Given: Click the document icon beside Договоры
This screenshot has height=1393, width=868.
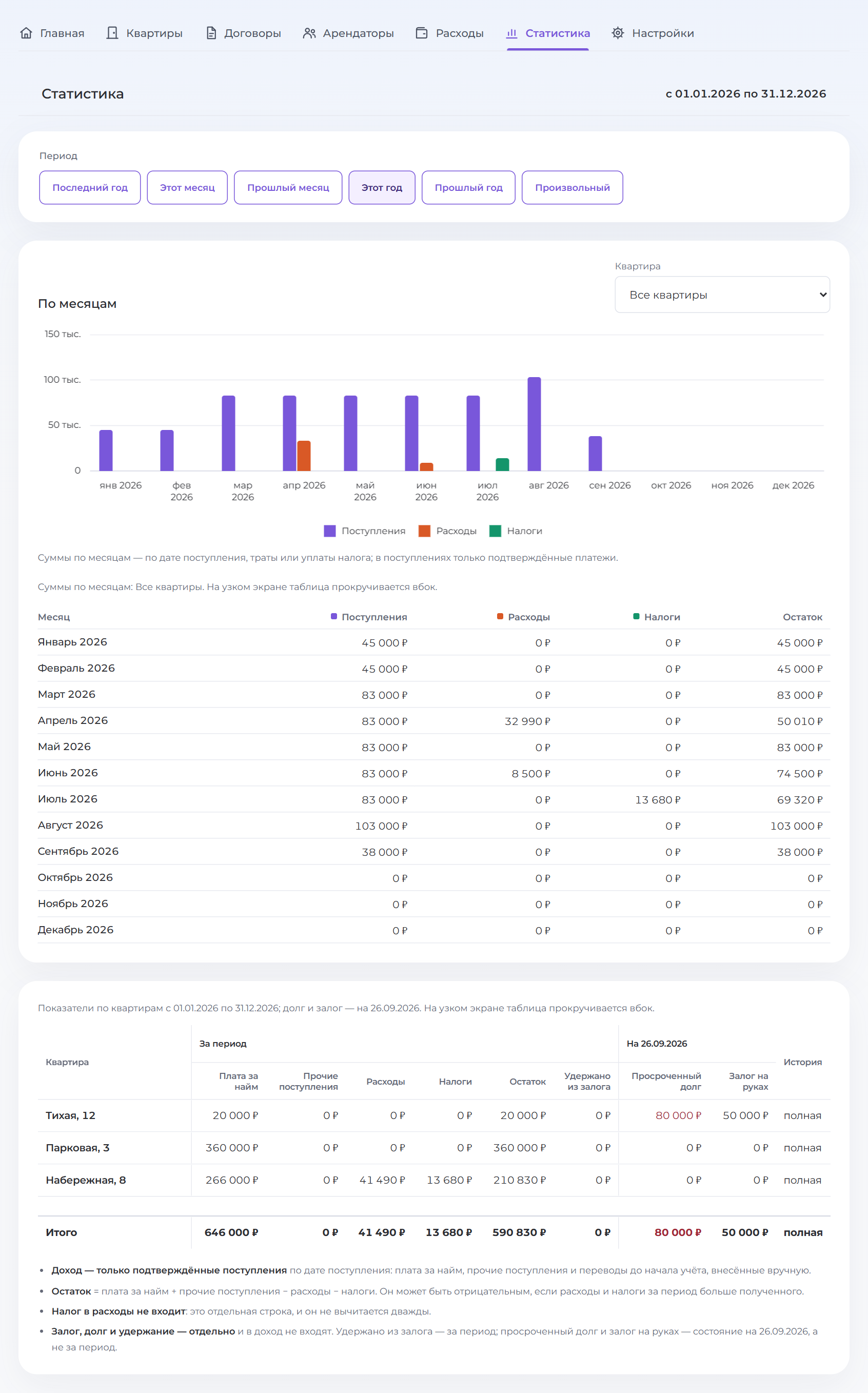Looking at the screenshot, I should [211, 33].
